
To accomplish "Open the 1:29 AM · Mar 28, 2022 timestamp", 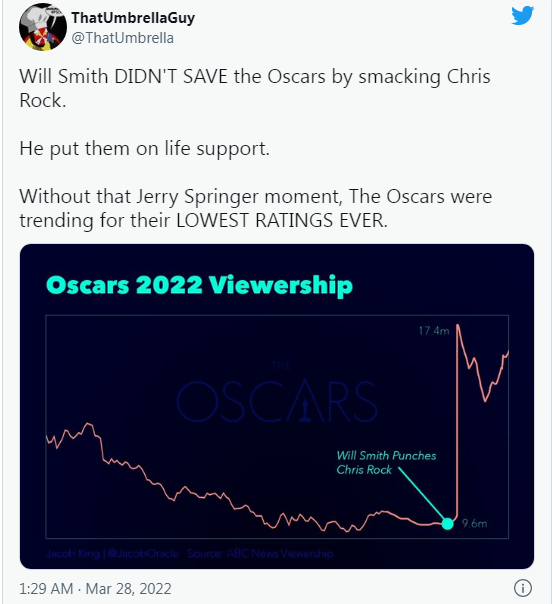I will (95, 589).
